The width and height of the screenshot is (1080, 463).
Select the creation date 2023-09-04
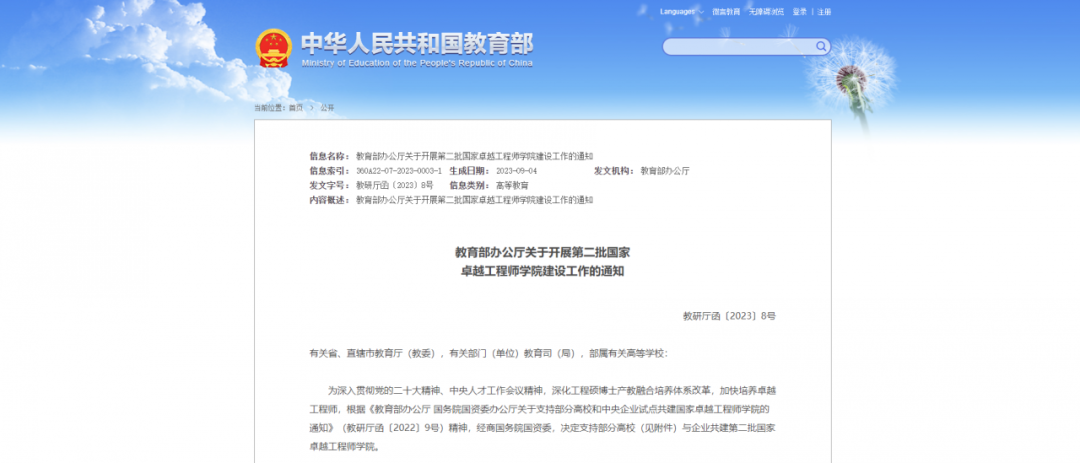tap(516, 171)
